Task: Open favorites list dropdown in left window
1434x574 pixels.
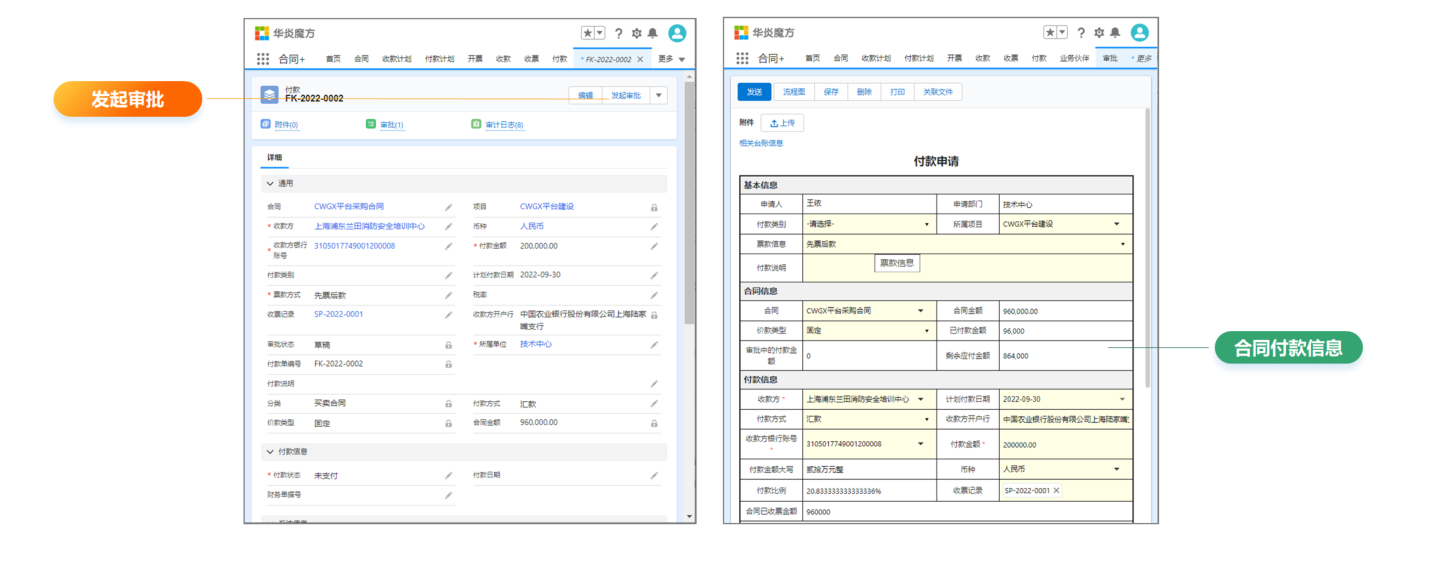Action: [600, 33]
